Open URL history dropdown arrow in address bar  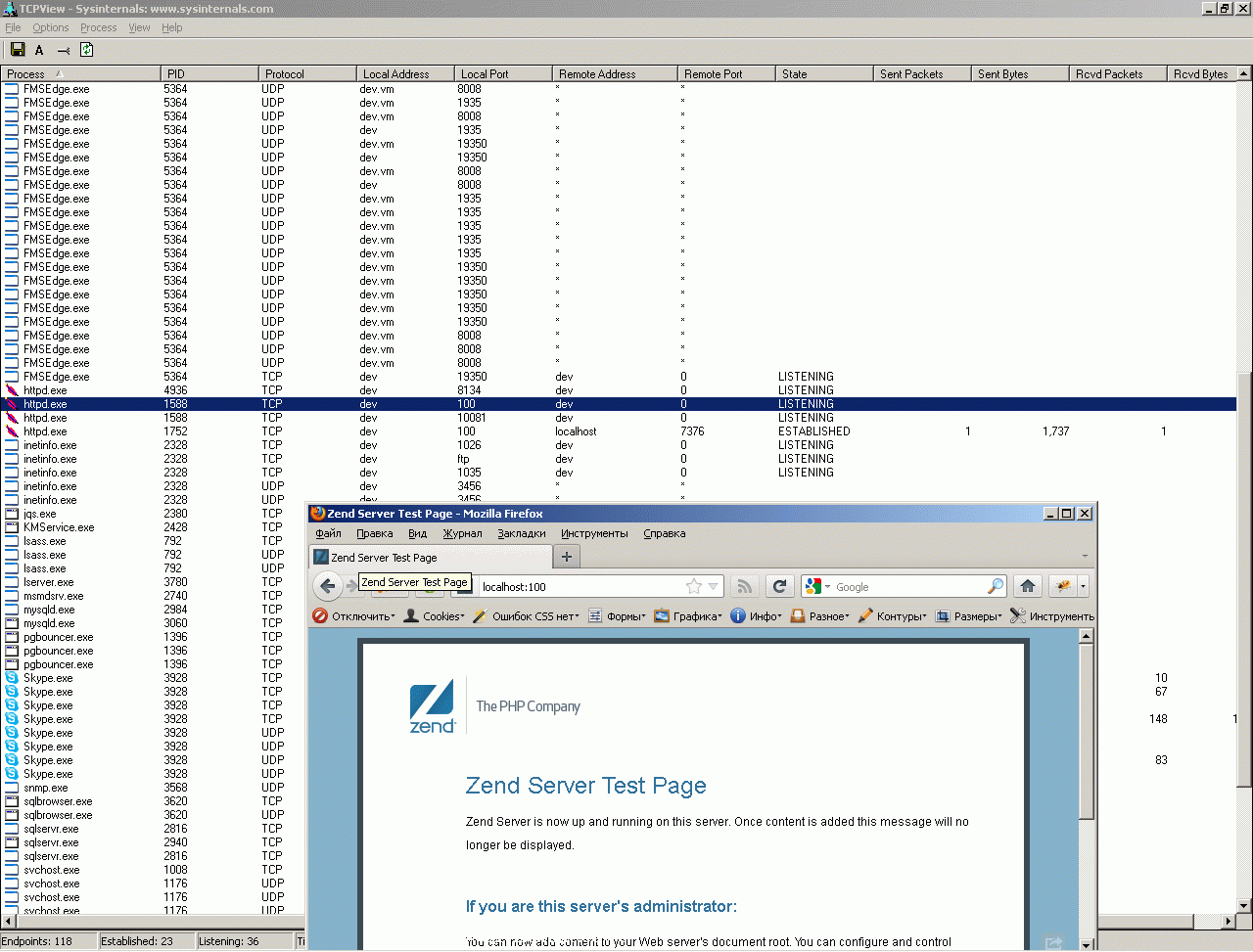[x=714, y=586]
